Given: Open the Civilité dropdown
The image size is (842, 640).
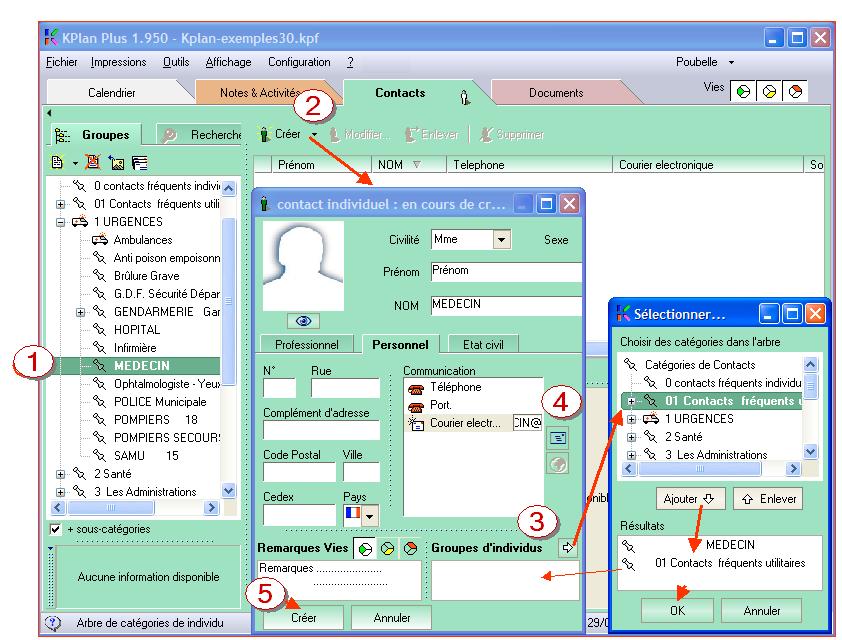Looking at the screenshot, I should (502, 240).
